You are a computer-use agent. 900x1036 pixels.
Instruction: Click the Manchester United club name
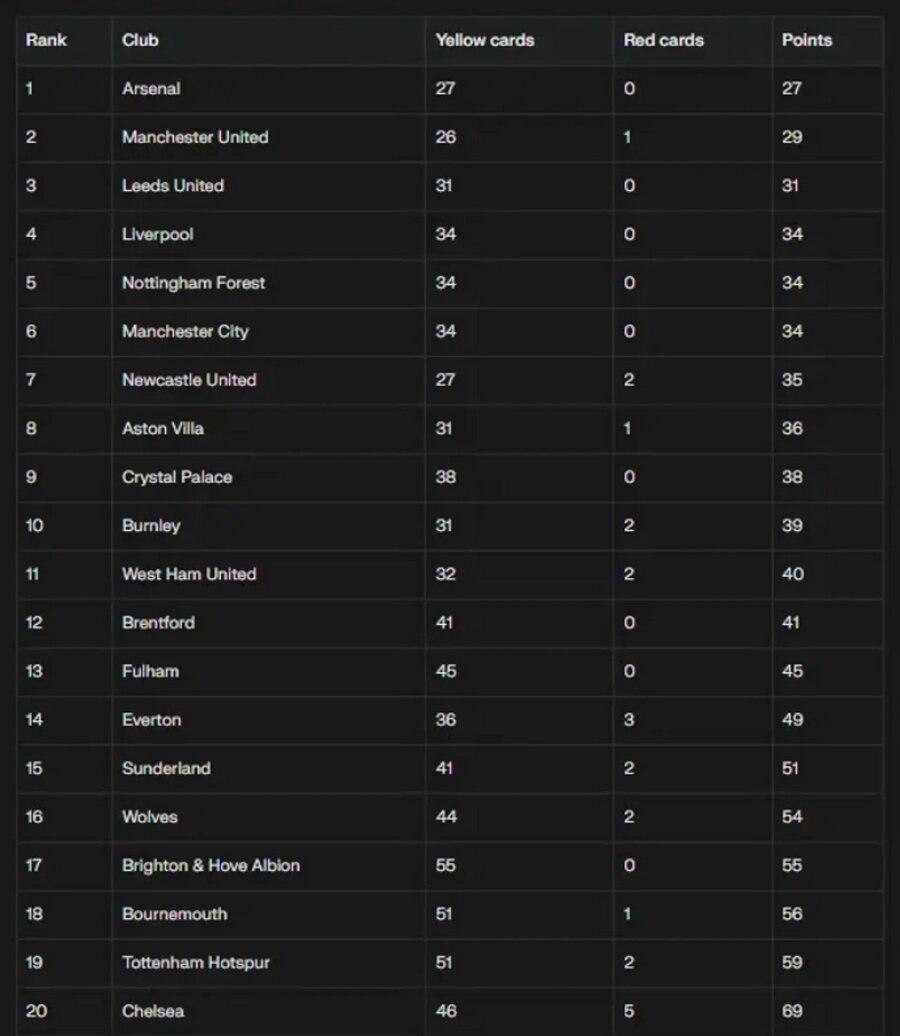[195, 137]
